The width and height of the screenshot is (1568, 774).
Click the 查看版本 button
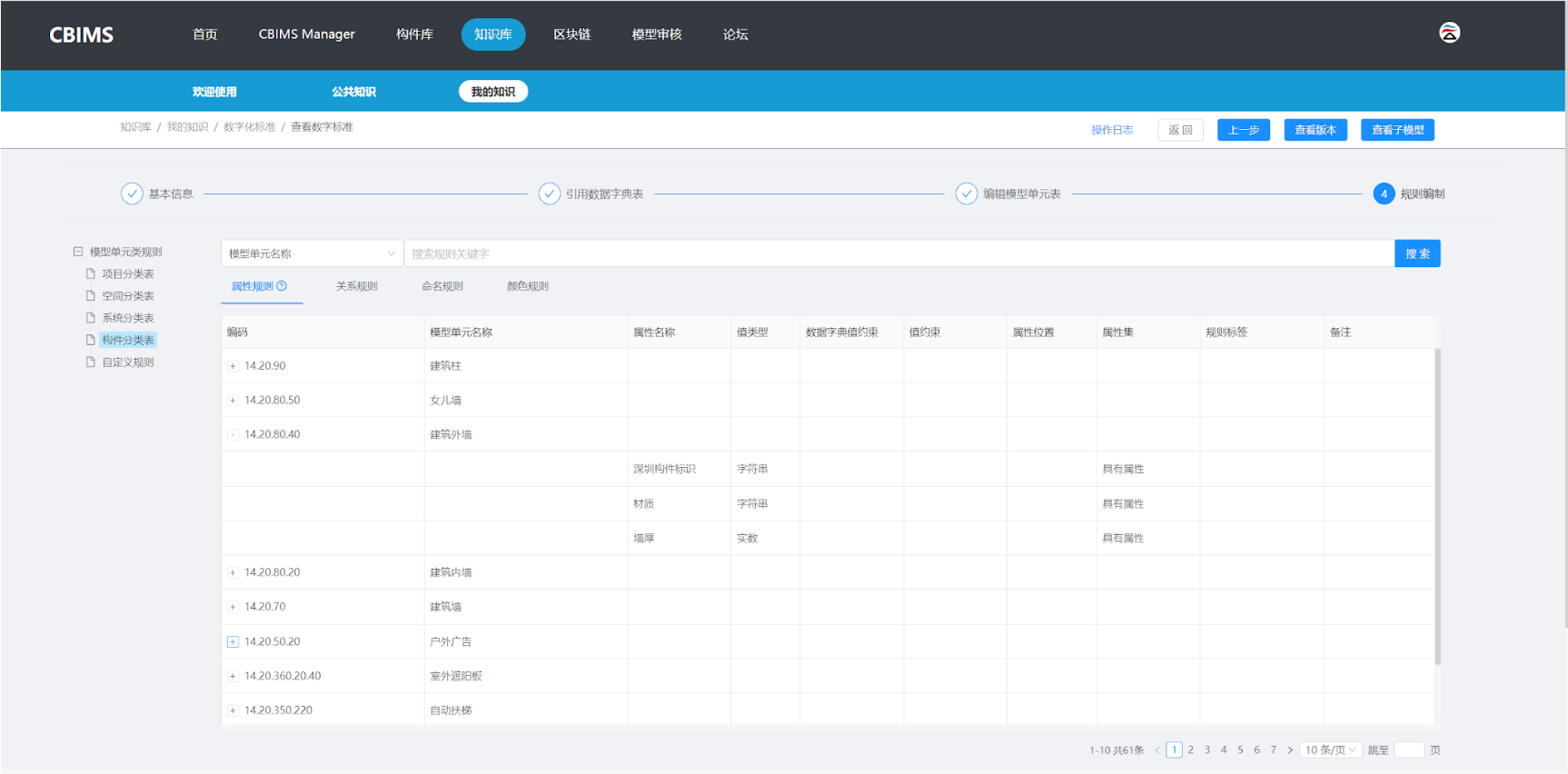point(1315,130)
